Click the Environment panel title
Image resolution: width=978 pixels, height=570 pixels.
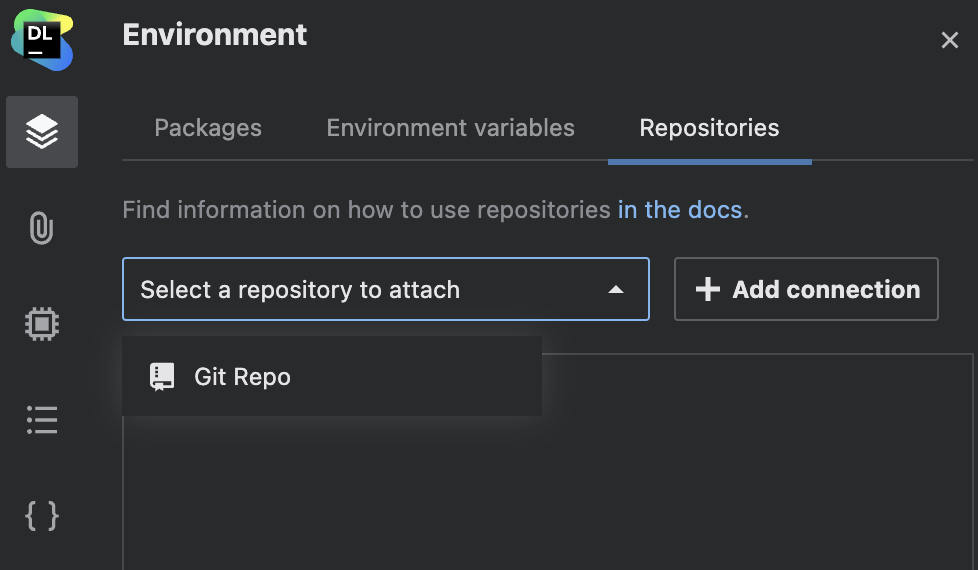tap(215, 35)
